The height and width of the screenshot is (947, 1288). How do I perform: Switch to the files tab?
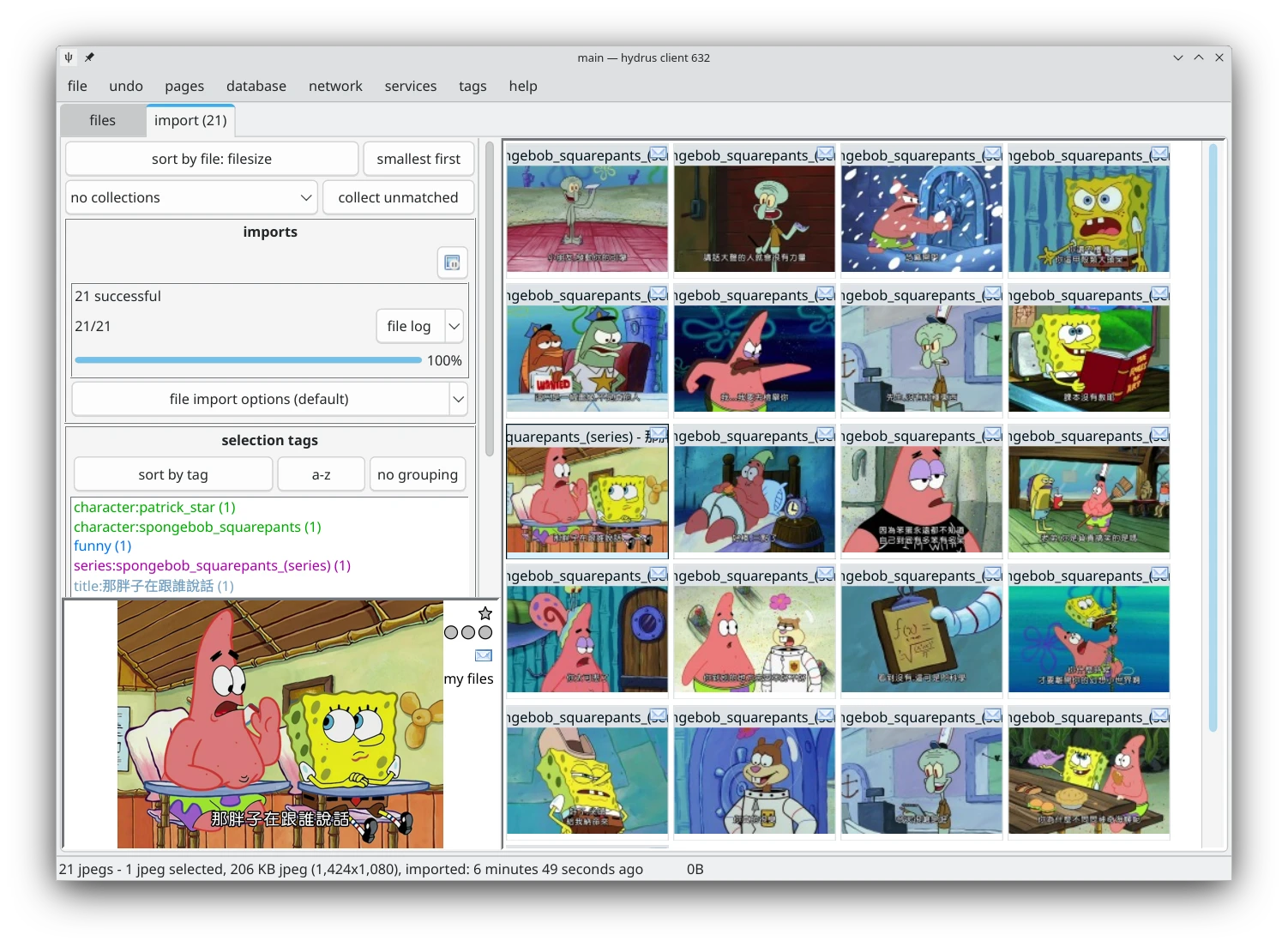(102, 120)
